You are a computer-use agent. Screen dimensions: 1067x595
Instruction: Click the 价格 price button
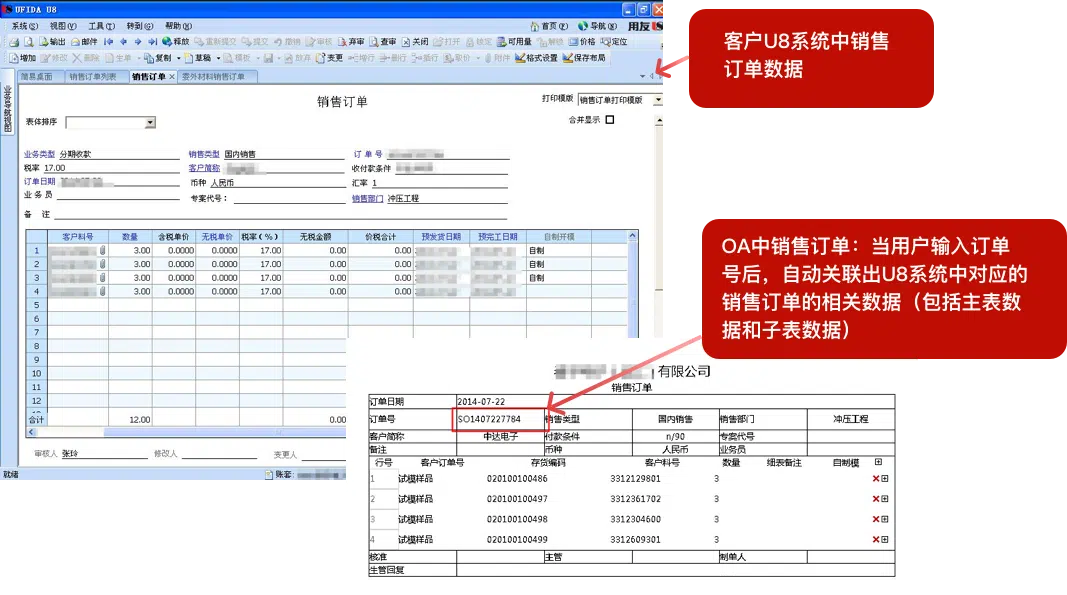coord(582,42)
